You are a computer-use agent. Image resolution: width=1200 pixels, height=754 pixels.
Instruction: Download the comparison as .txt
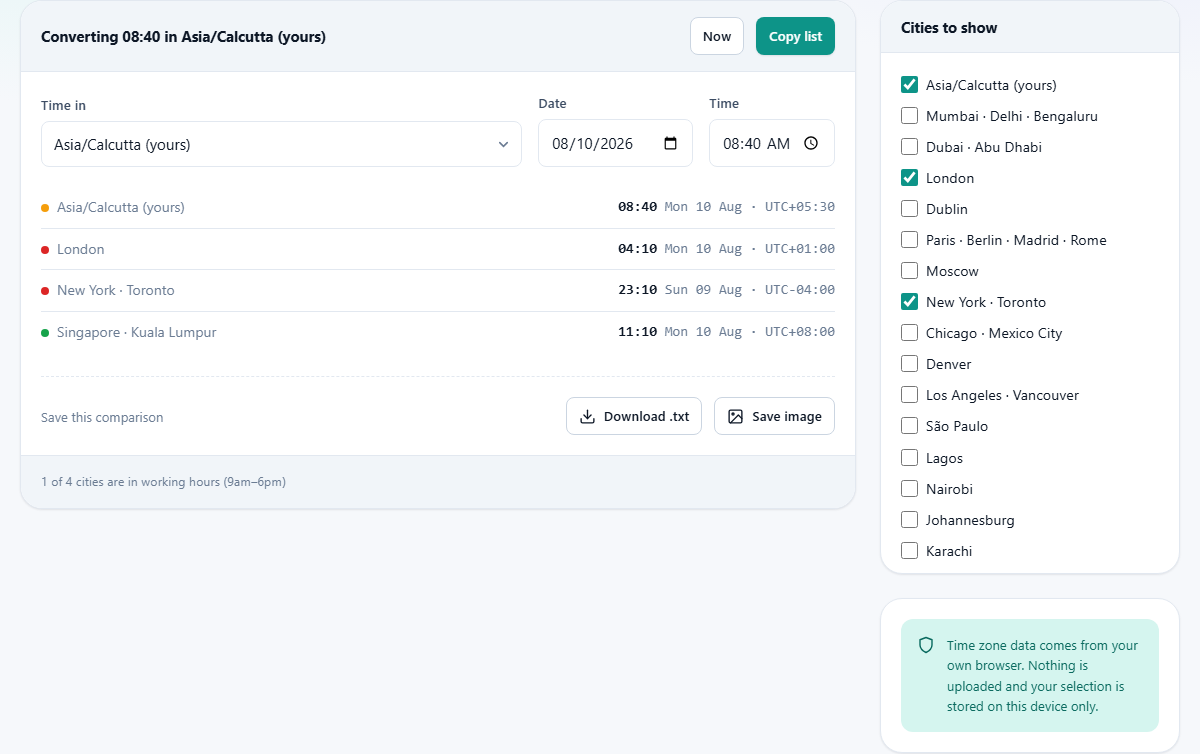coord(634,416)
